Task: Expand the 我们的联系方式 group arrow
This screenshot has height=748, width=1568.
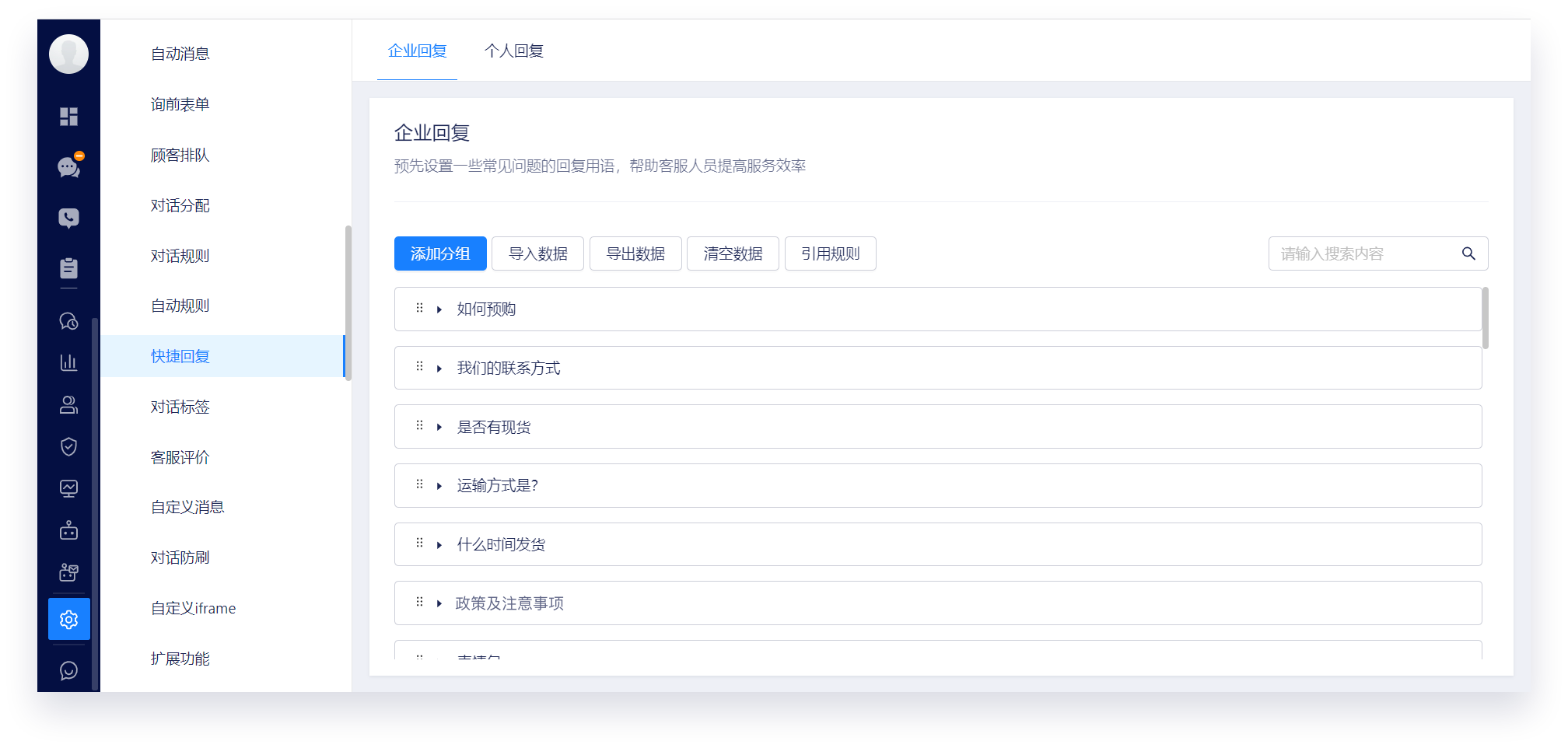Action: [x=439, y=369]
